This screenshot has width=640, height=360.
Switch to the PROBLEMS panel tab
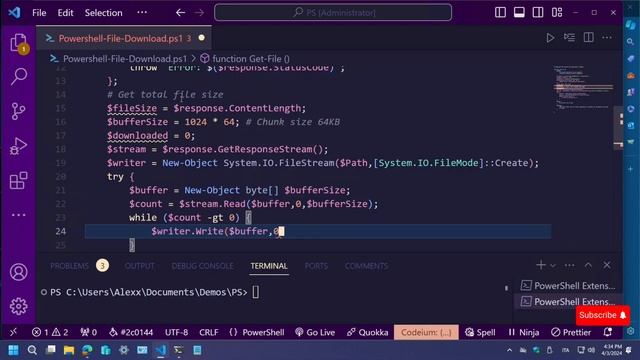coord(69,266)
